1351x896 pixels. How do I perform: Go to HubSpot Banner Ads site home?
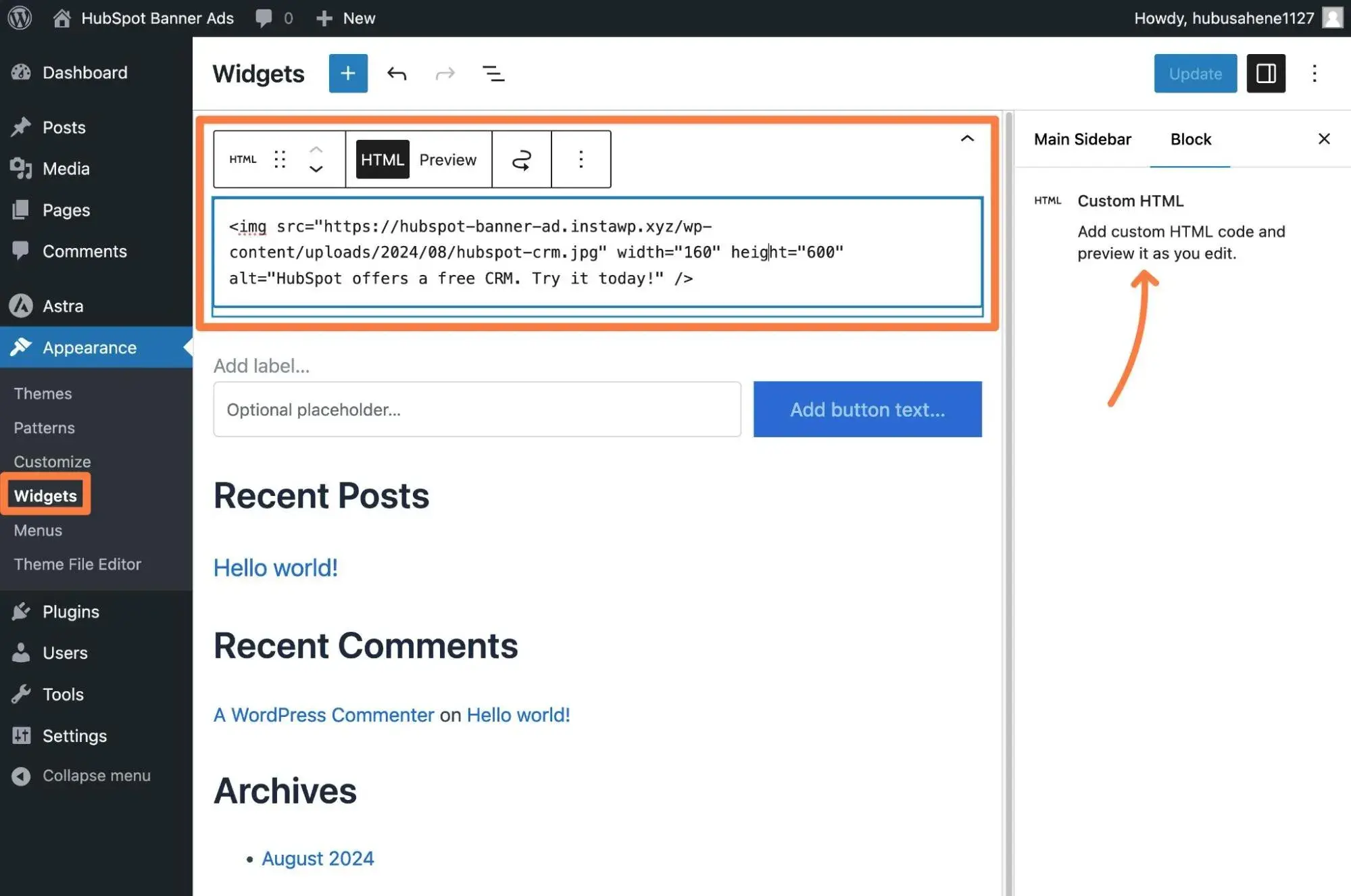point(143,18)
